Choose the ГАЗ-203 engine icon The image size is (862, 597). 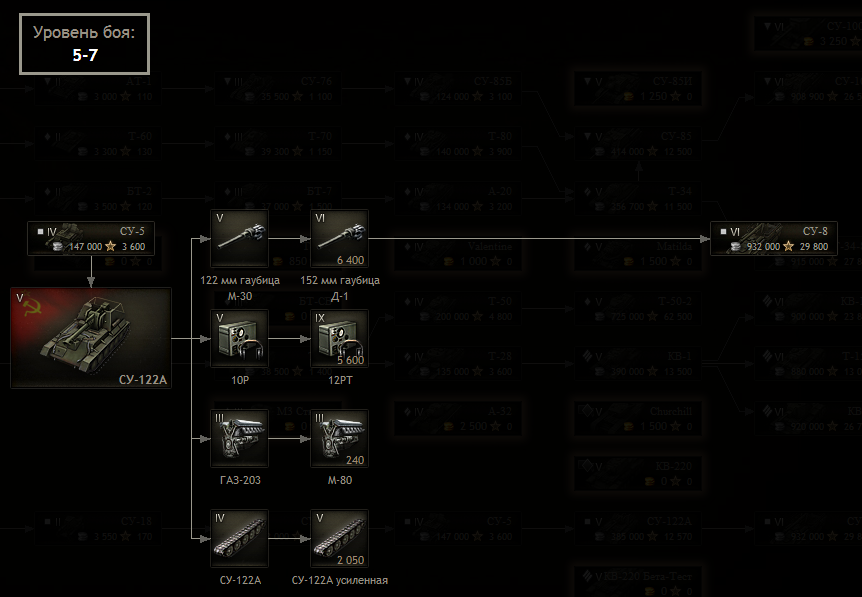[x=240, y=439]
